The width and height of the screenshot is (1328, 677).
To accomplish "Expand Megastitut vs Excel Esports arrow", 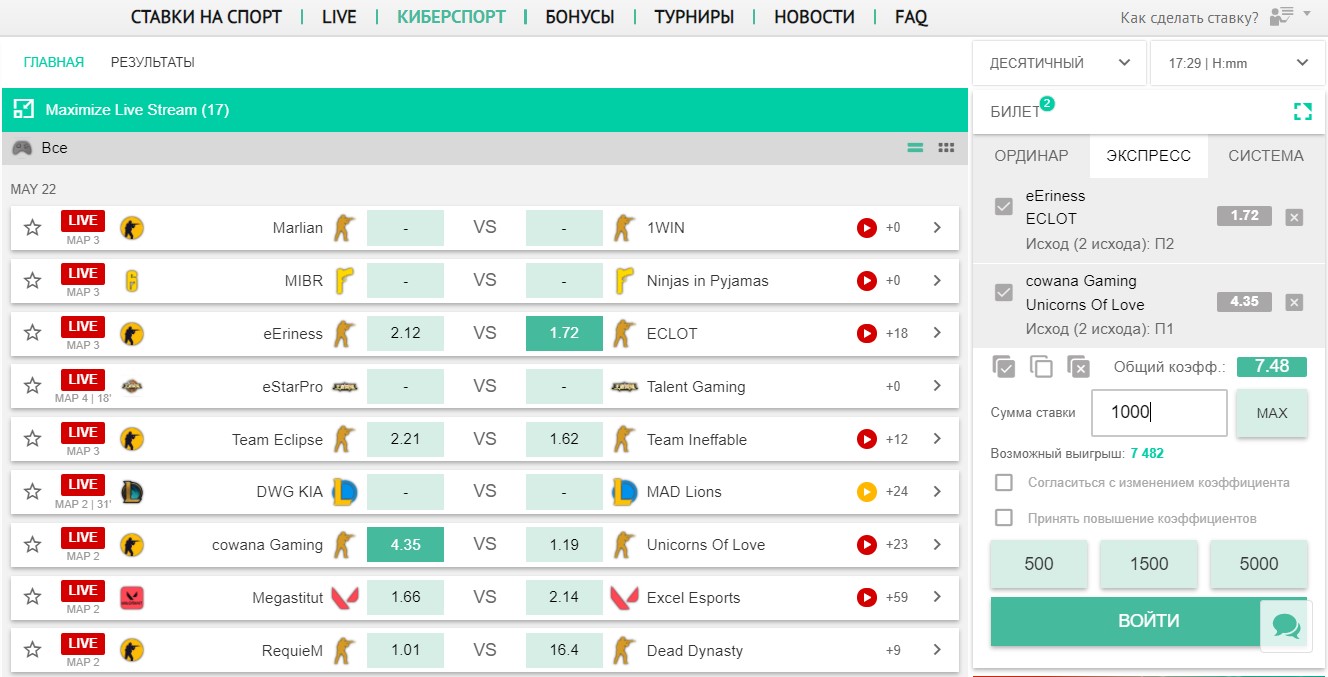I will tap(937, 598).
